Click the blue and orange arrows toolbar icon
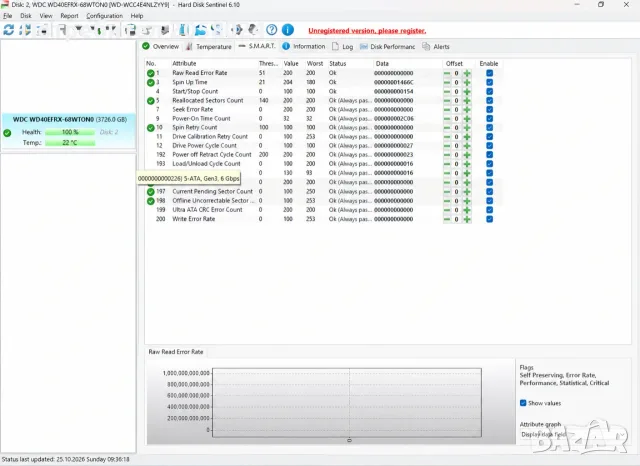The image size is (640, 466). pyautogui.click(x=25, y=30)
